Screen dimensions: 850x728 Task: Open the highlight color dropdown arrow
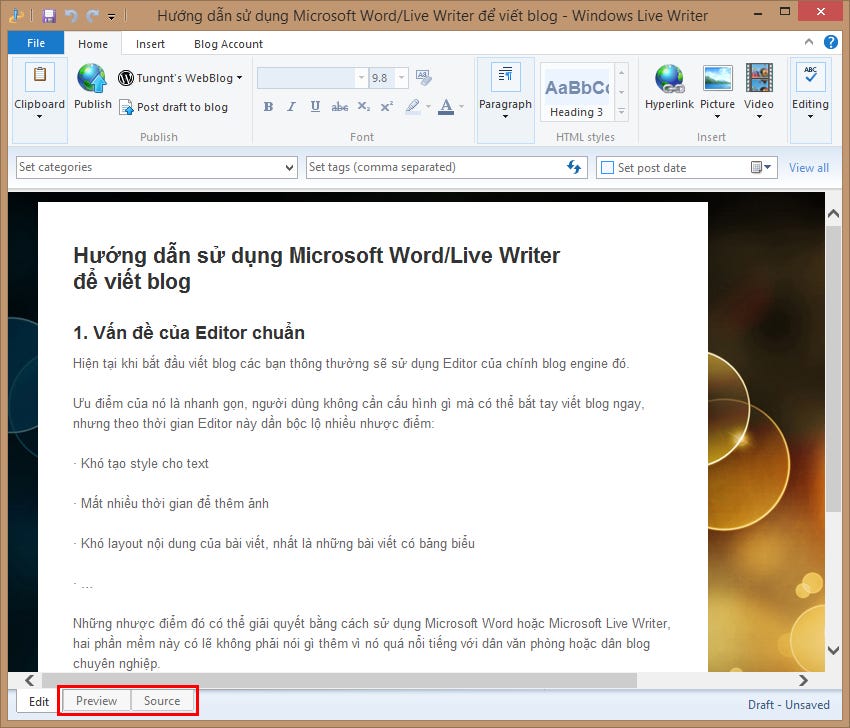428,106
